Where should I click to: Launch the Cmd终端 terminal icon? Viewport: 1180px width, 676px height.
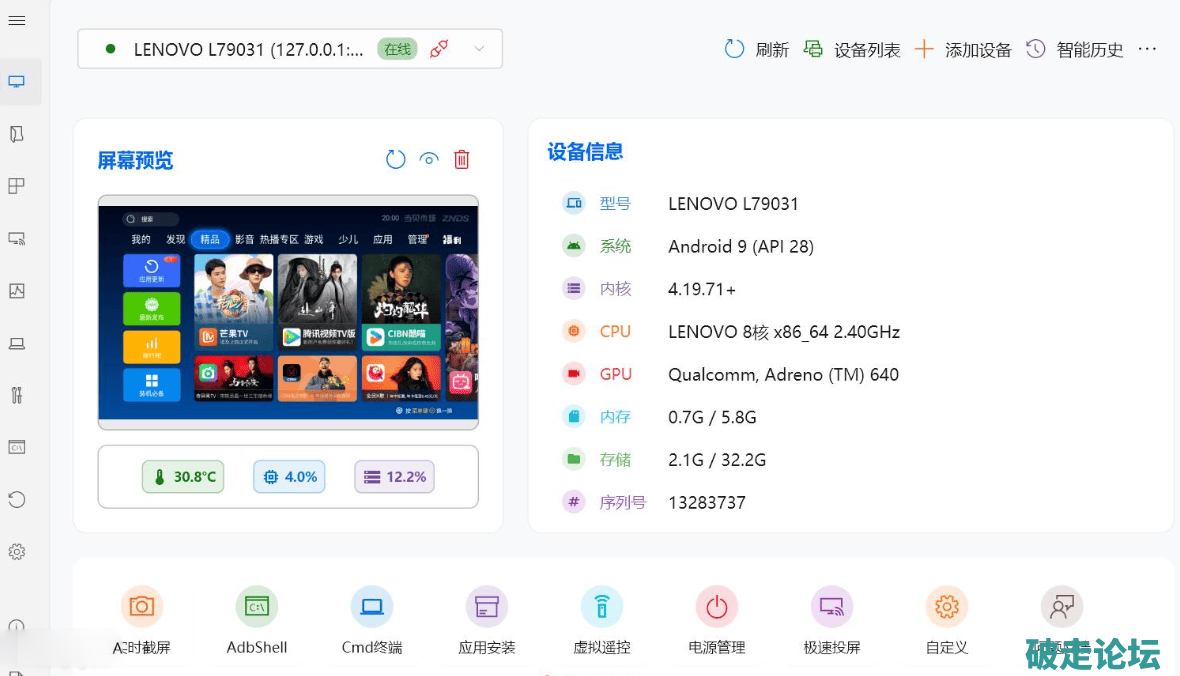[372, 607]
